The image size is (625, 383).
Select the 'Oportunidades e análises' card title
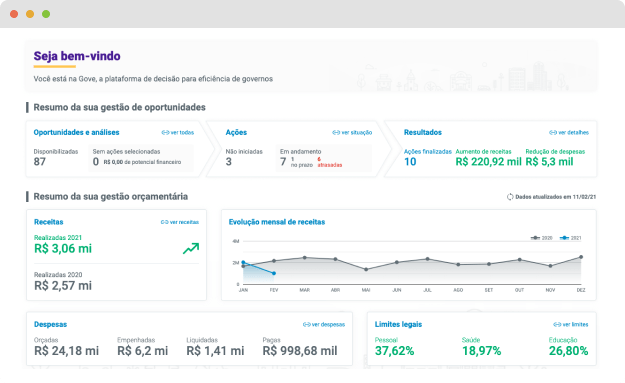tap(77, 133)
